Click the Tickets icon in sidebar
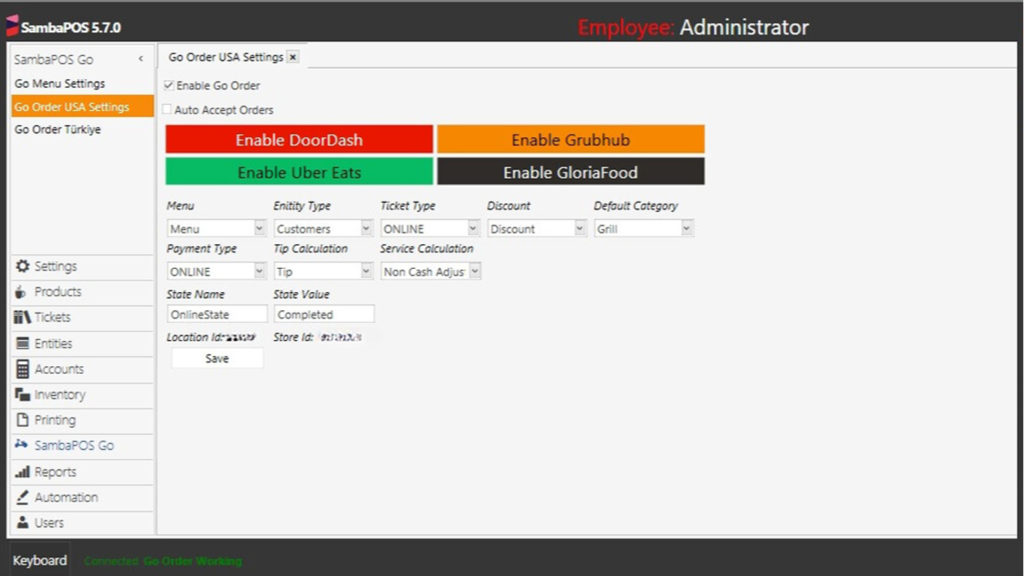This screenshot has height=576, width=1024. point(22,317)
